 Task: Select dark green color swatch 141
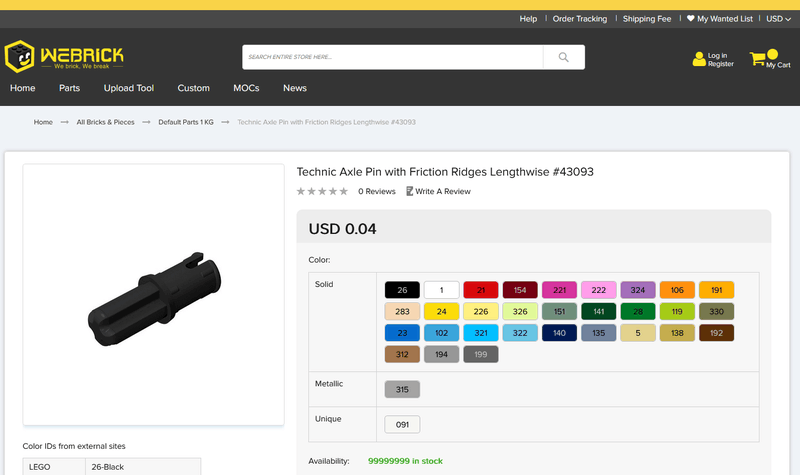pos(598,311)
